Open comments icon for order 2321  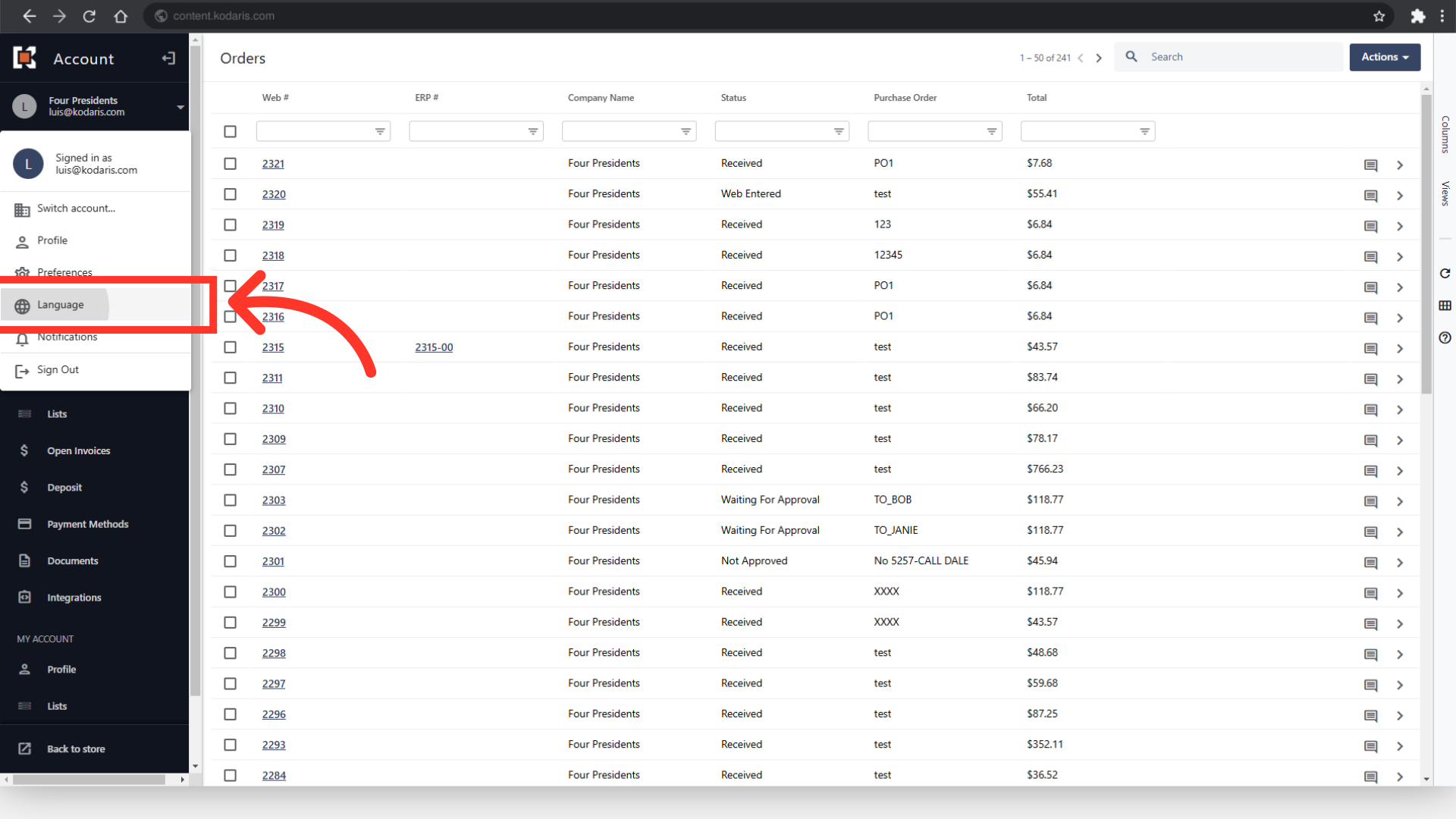pyautogui.click(x=1370, y=165)
